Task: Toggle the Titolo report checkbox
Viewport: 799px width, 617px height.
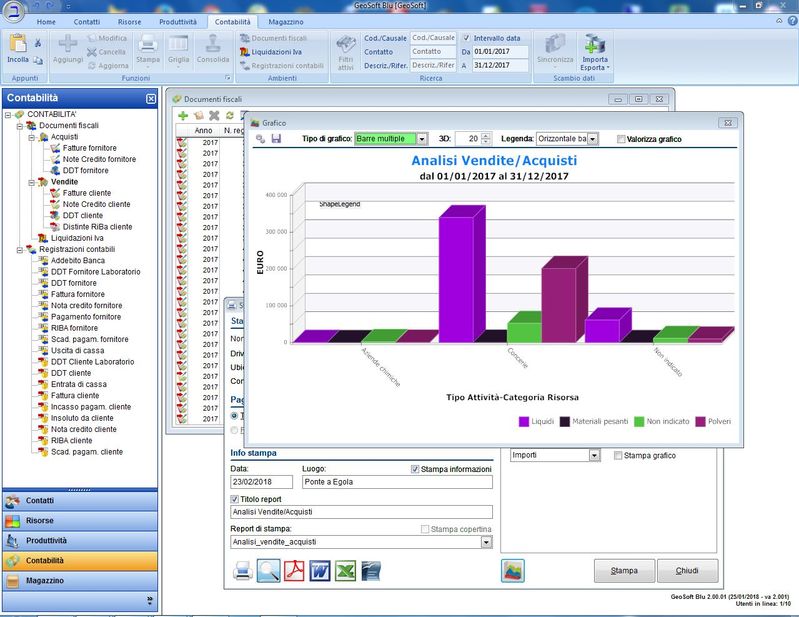Action: tap(236, 498)
